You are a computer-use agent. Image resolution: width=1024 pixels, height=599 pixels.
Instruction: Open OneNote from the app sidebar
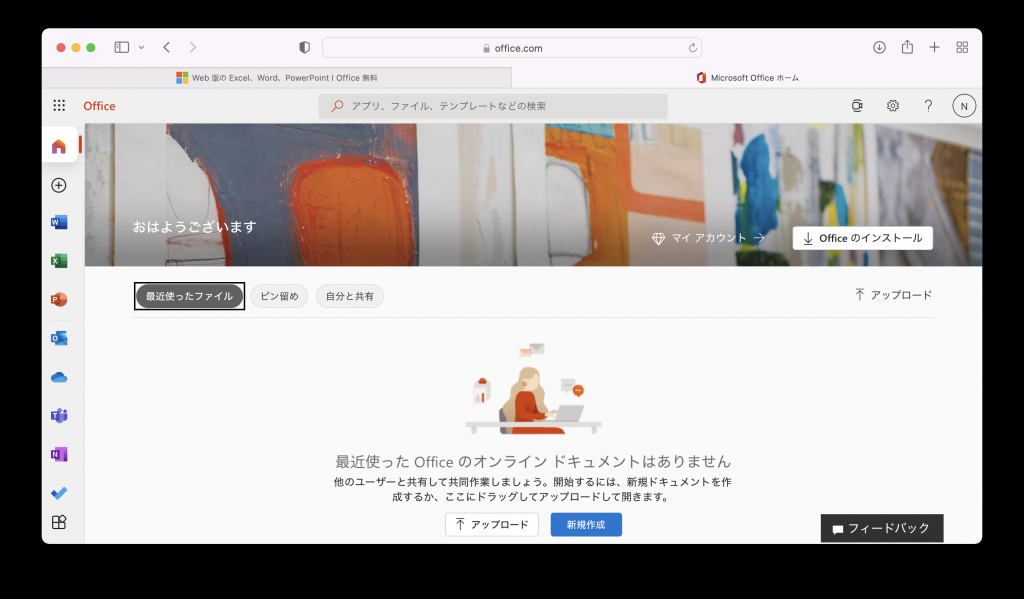[x=59, y=454]
